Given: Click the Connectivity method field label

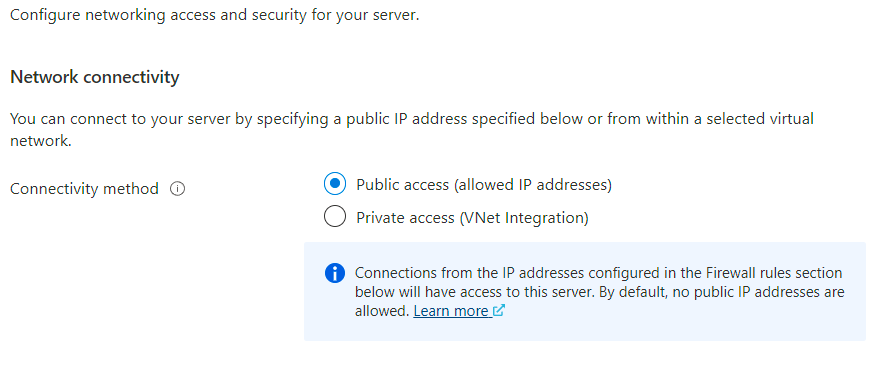Looking at the screenshot, I should pos(84,189).
